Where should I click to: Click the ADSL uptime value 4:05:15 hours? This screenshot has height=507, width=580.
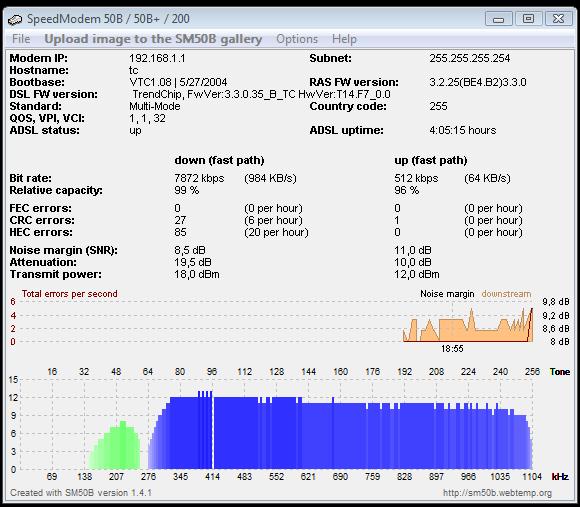pos(462,130)
